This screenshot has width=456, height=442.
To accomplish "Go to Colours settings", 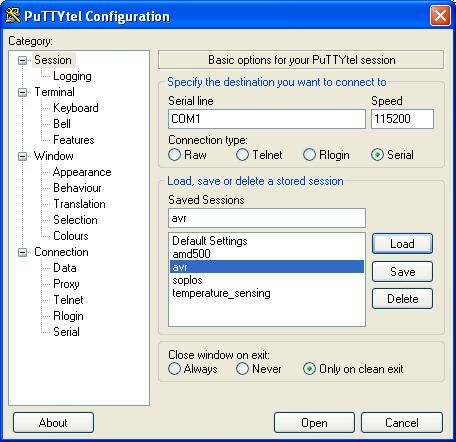I will [x=71, y=236].
